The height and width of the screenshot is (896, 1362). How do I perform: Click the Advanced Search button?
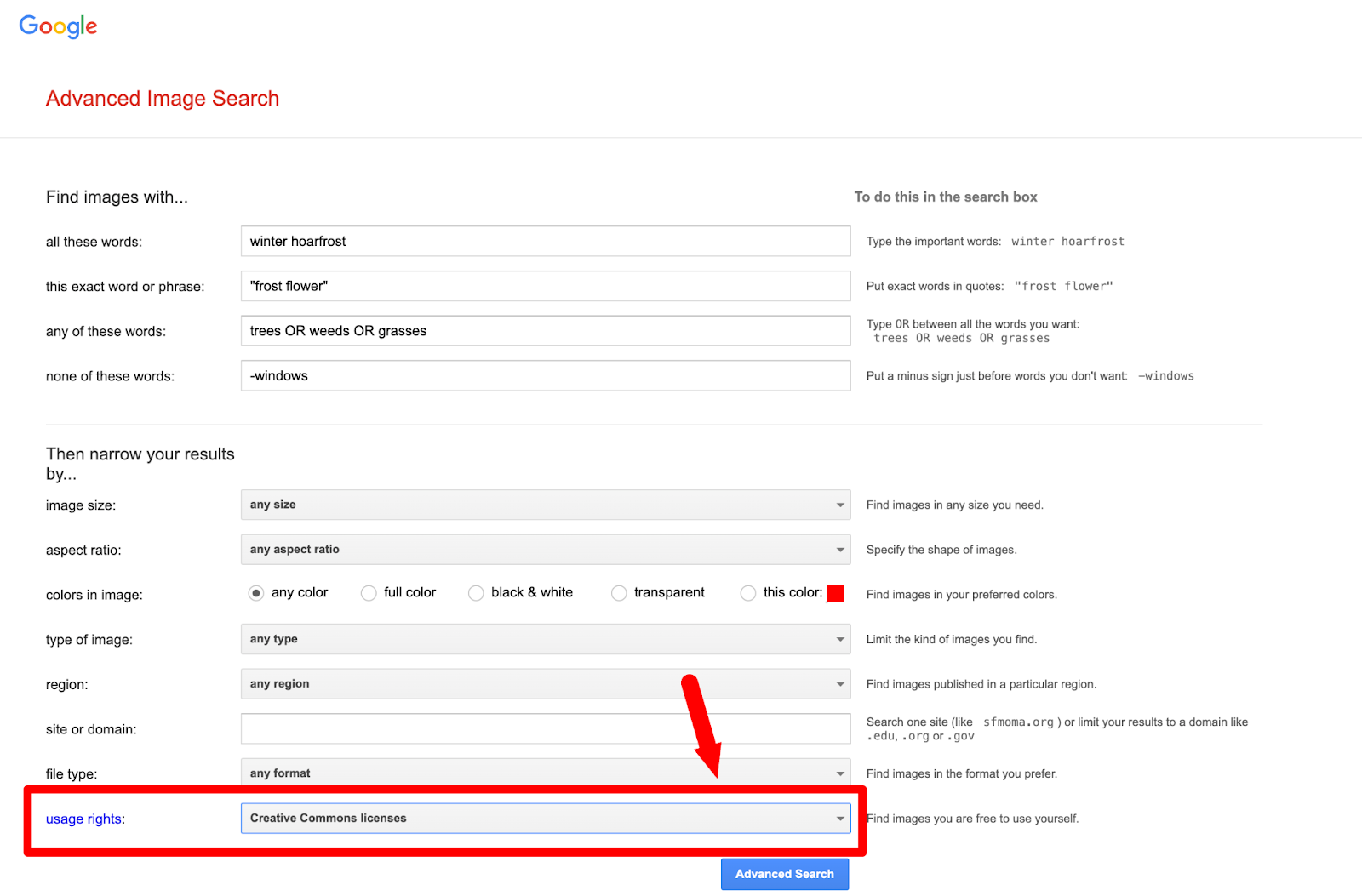click(x=784, y=873)
